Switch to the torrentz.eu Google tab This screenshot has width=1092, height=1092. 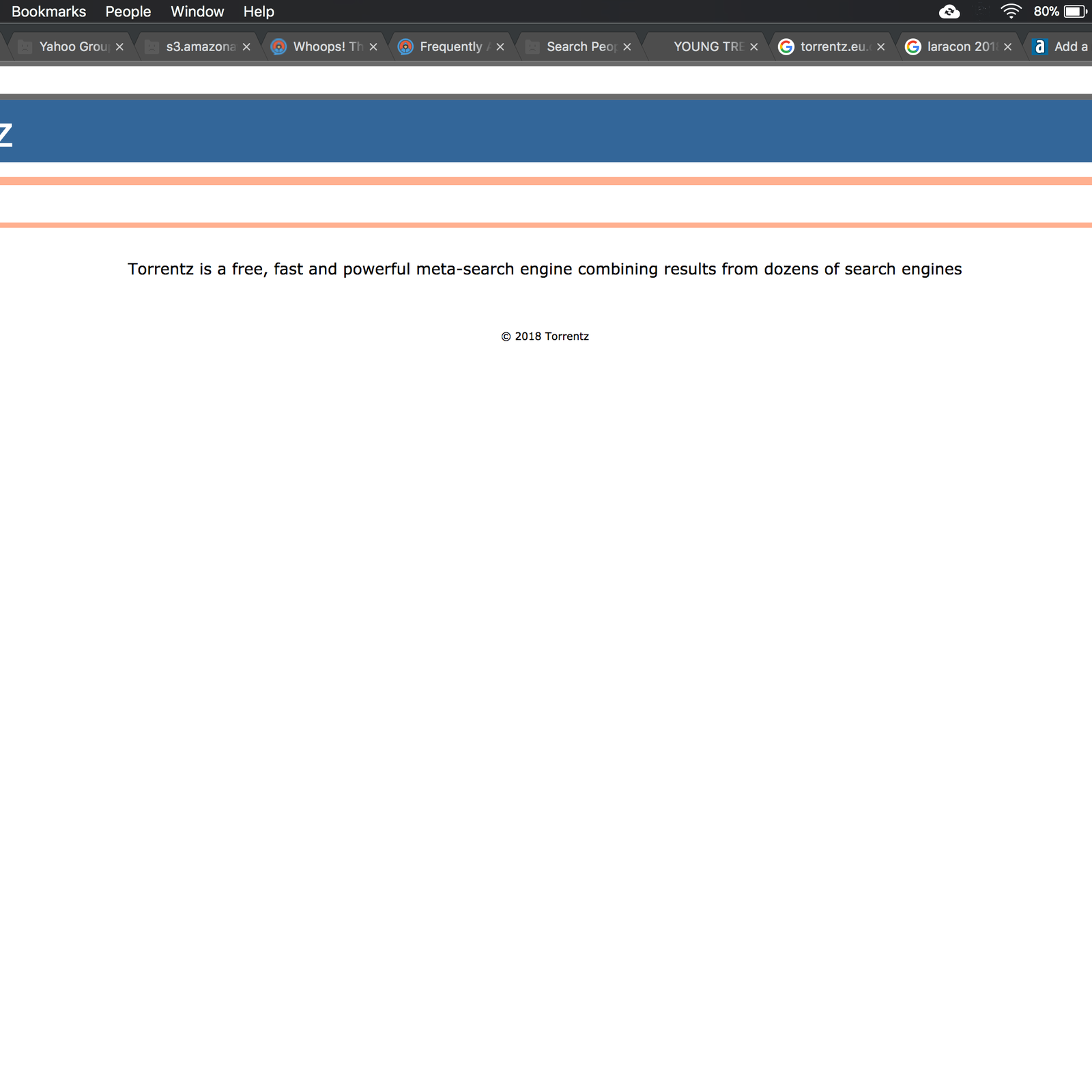pos(833,46)
